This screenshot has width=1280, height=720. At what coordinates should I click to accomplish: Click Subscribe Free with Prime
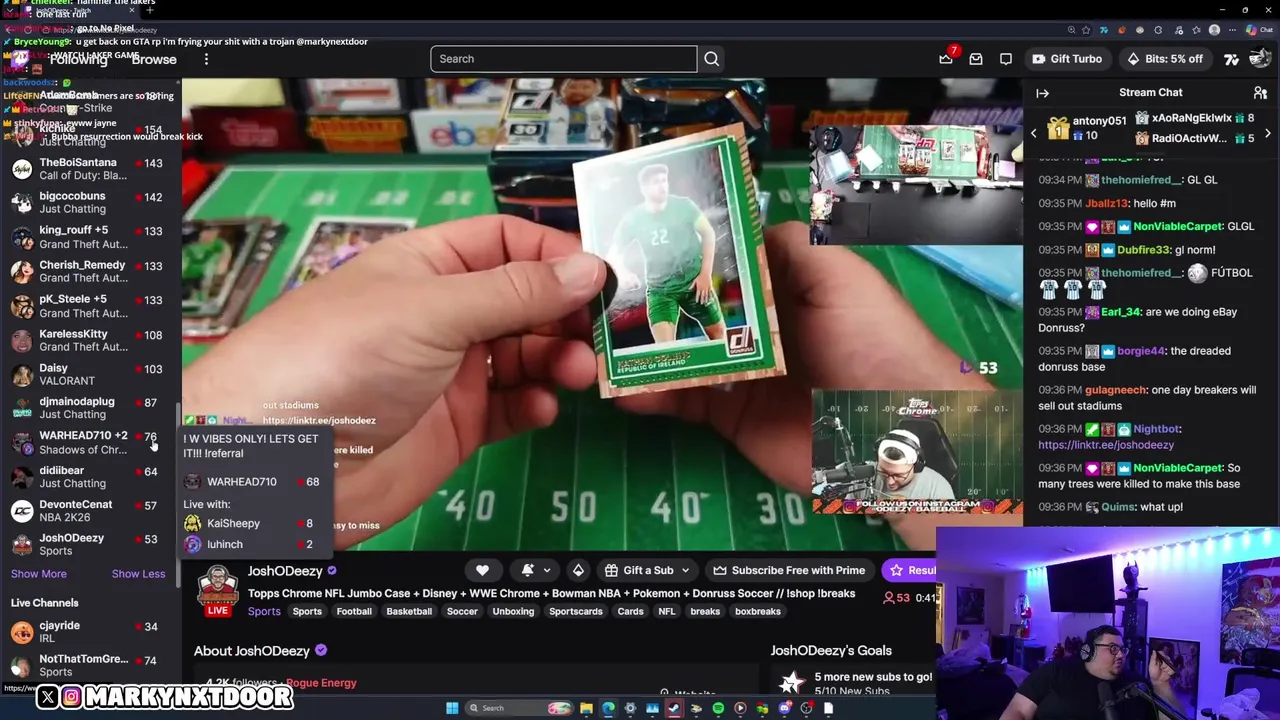789,570
